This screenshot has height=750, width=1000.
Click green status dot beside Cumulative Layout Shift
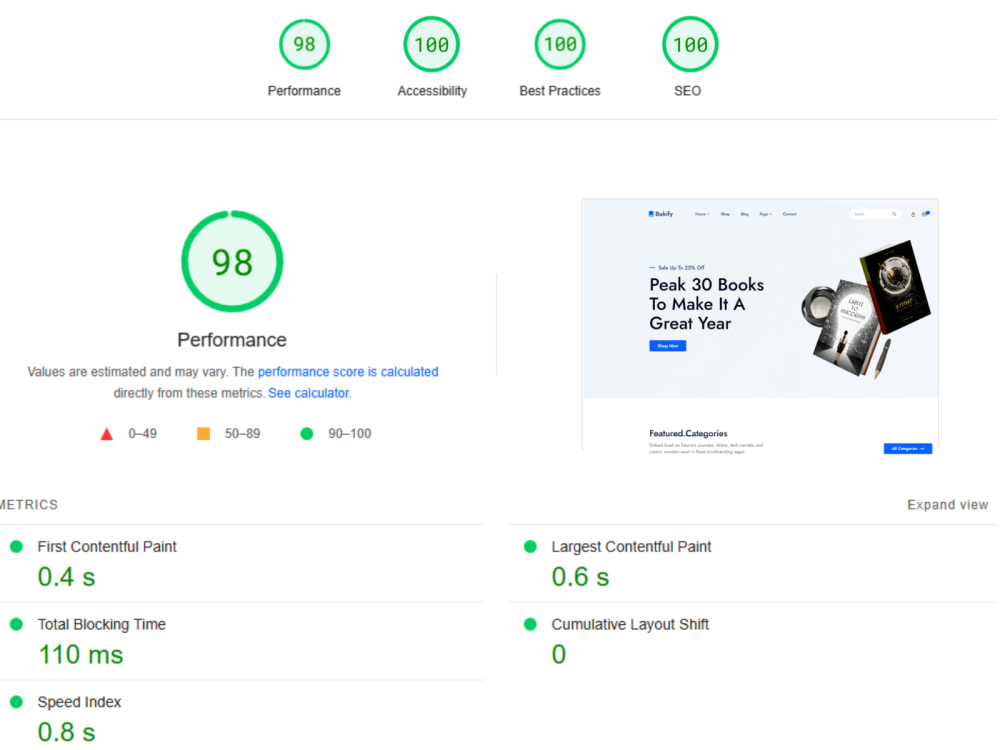(x=530, y=624)
